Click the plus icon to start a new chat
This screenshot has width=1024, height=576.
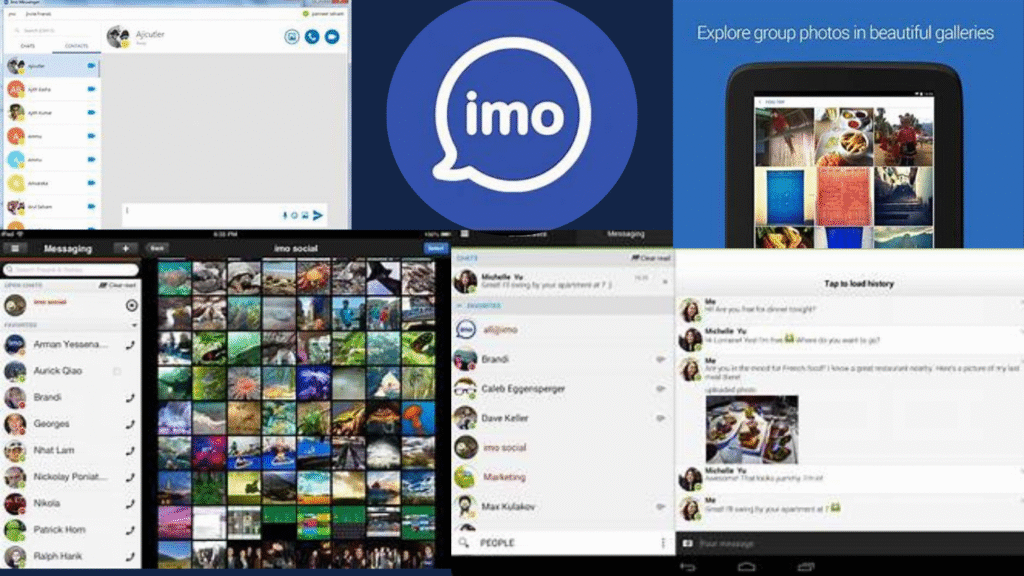(x=126, y=247)
